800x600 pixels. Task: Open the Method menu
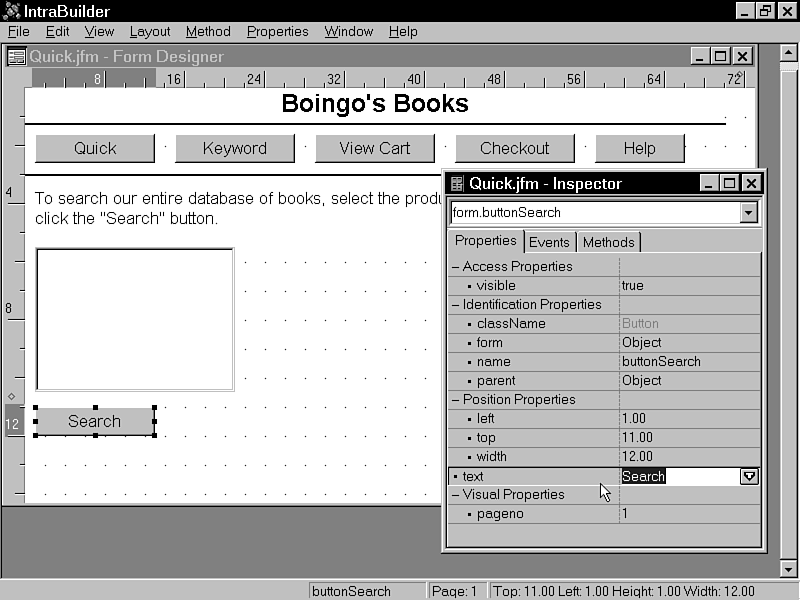(208, 32)
